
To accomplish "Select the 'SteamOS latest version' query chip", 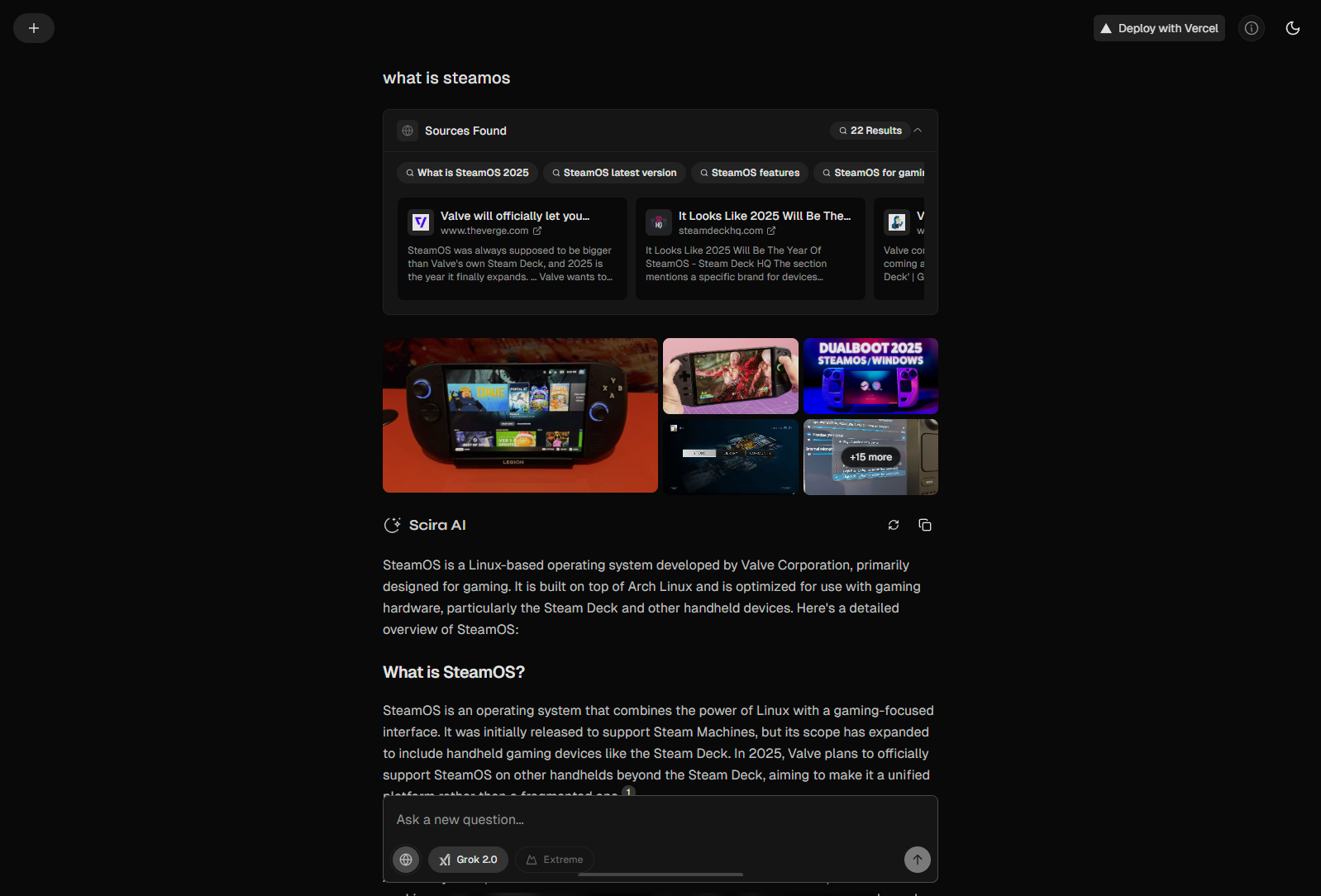I will [x=614, y=173].
